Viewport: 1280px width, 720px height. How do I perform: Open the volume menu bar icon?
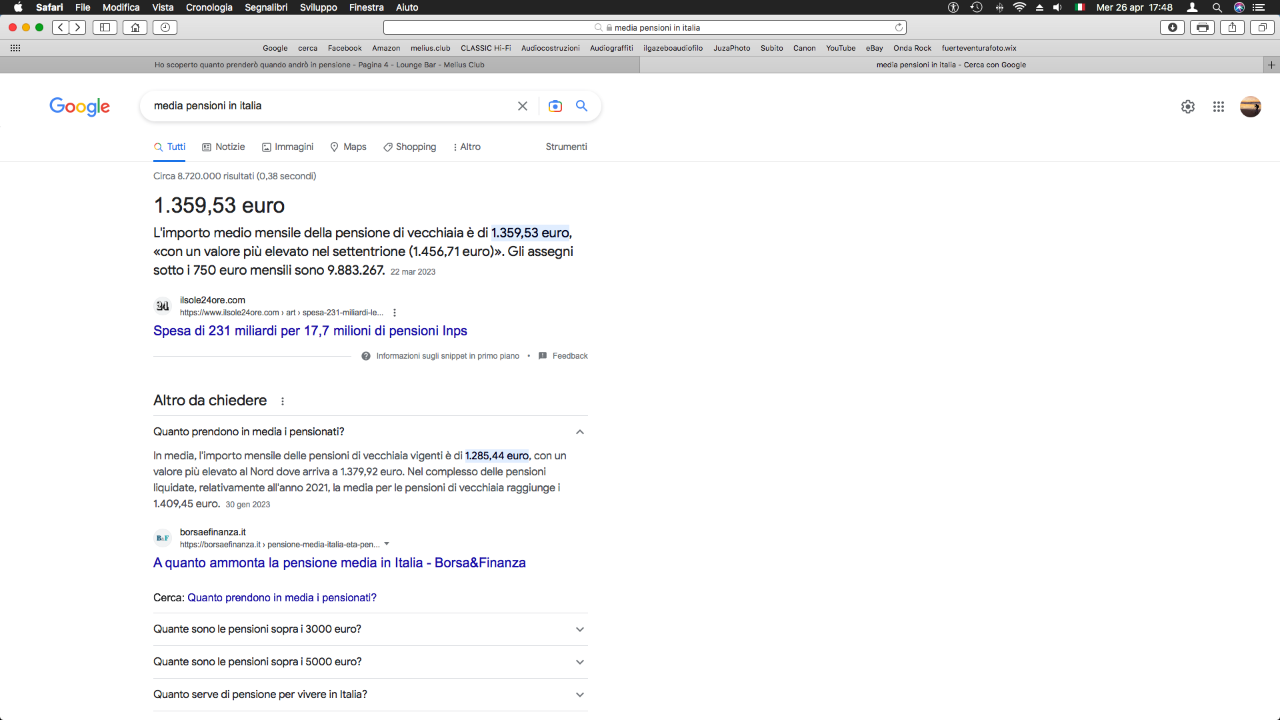click(x=1058, y=7)
